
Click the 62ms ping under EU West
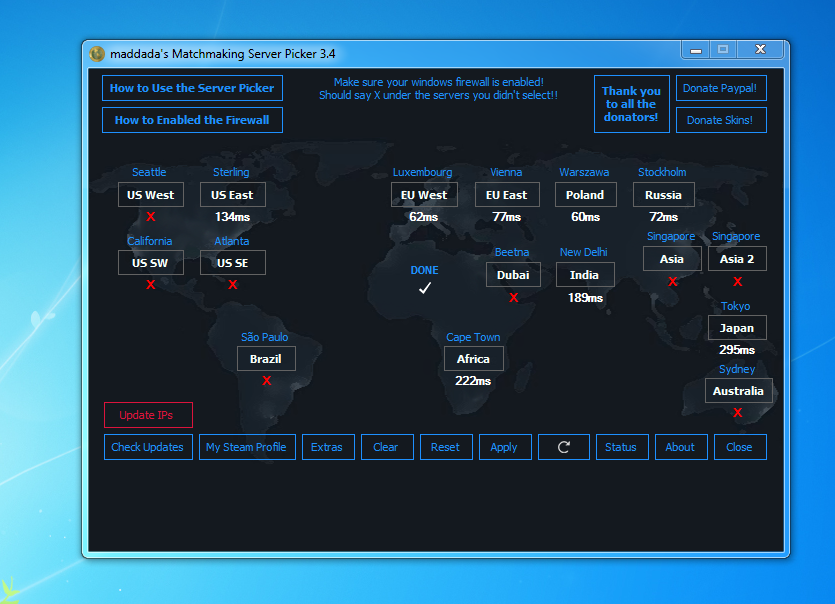[424, 217]
